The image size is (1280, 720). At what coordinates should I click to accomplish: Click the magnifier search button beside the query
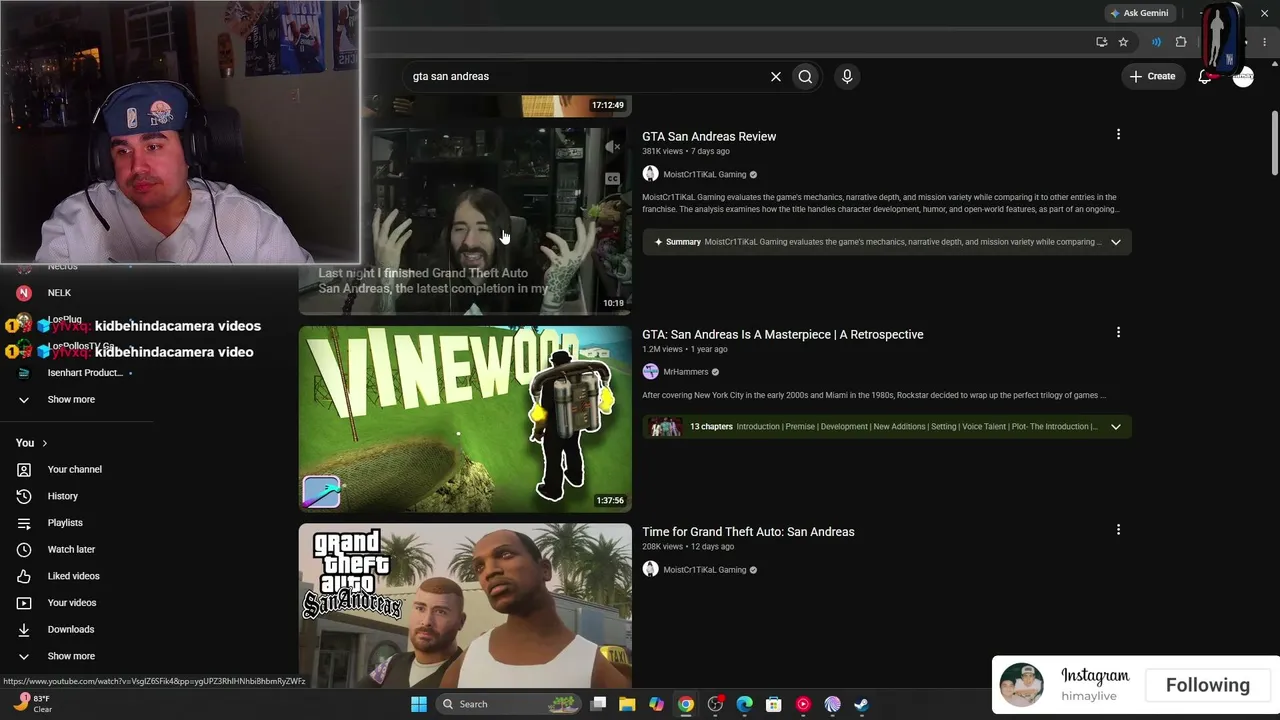click(805, 76)
